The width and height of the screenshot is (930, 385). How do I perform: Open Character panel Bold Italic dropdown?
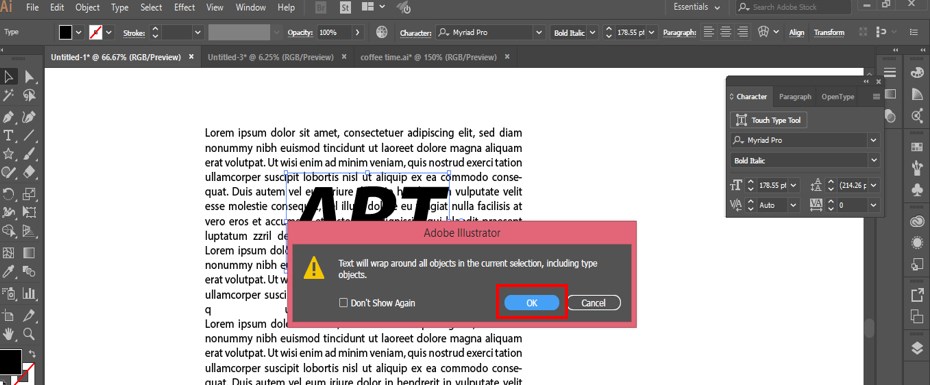coord(873,160)
